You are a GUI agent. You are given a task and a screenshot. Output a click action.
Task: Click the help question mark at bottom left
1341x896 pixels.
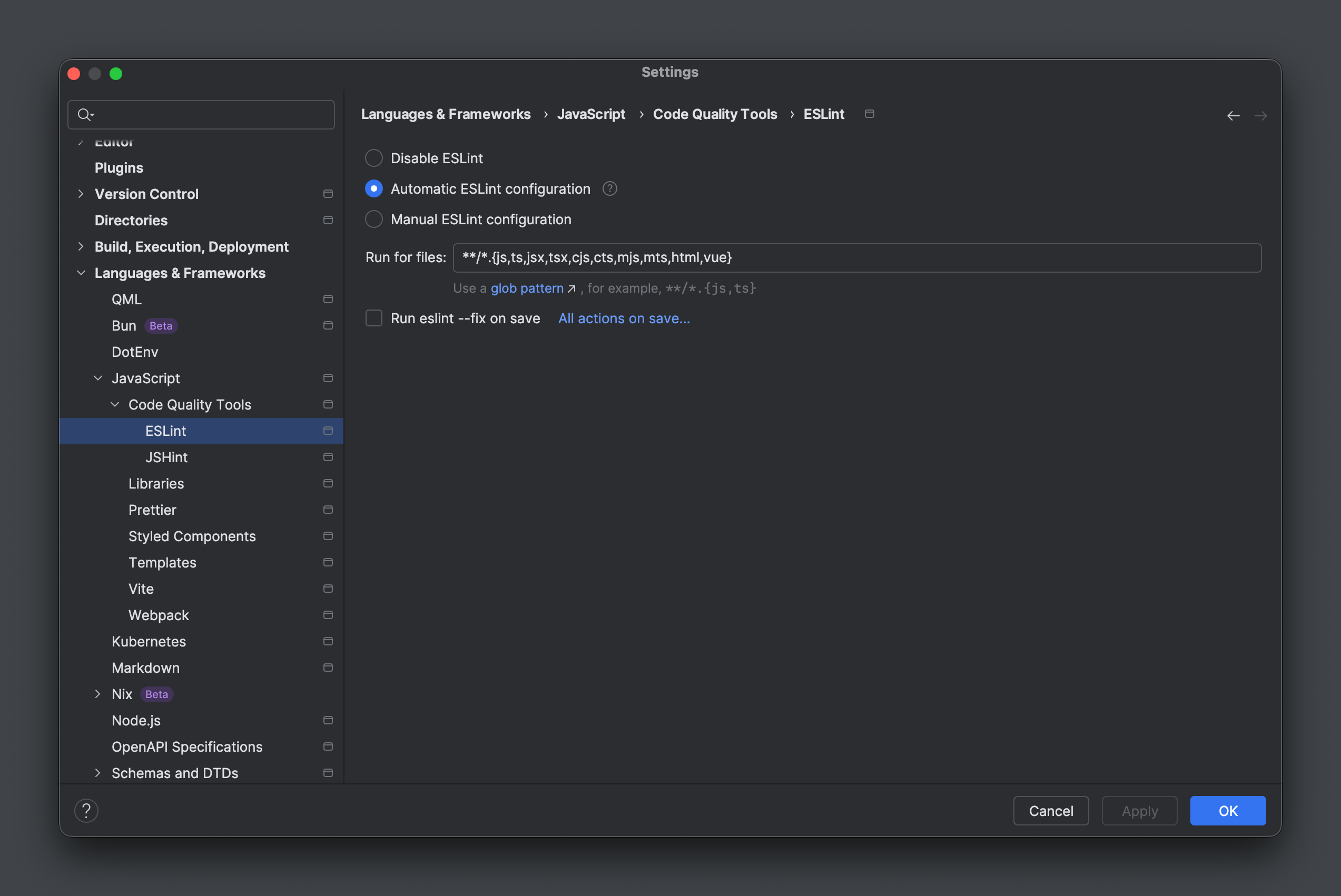[x=86, y=810]
